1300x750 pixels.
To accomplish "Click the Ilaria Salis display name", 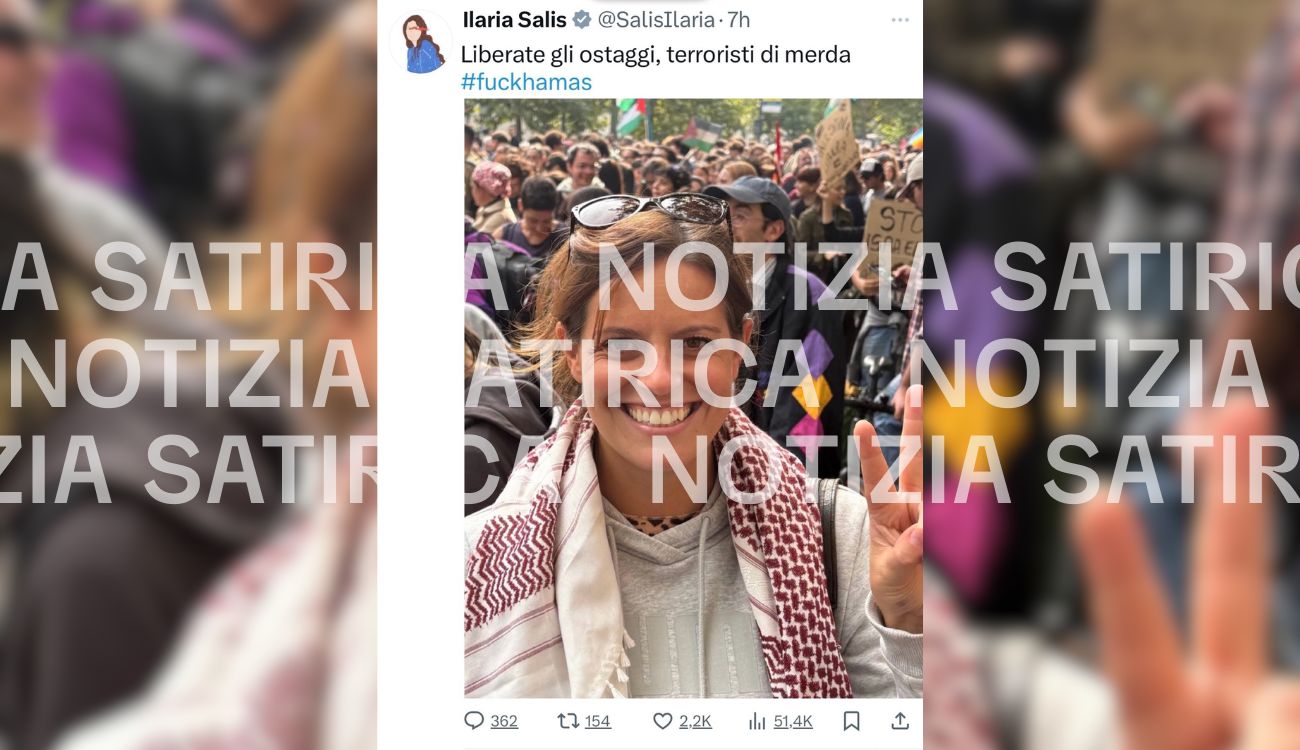I will click(x=514, y=19).
